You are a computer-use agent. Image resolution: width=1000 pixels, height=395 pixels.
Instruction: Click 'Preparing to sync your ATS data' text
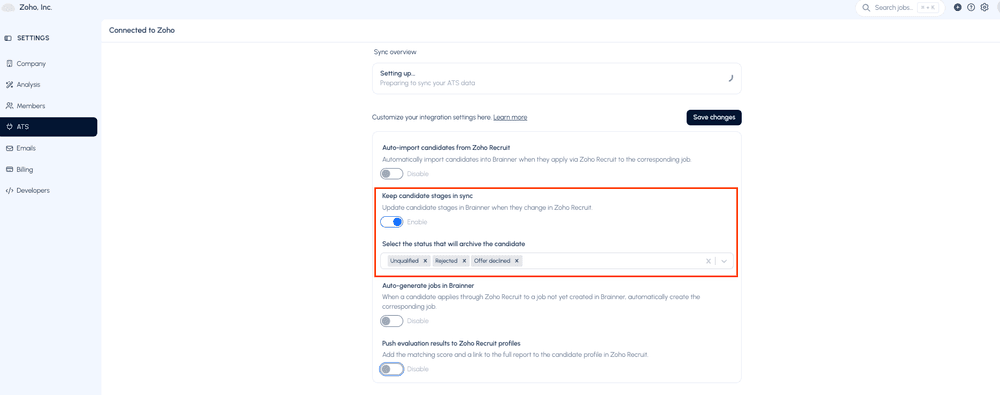coord(427,83)
